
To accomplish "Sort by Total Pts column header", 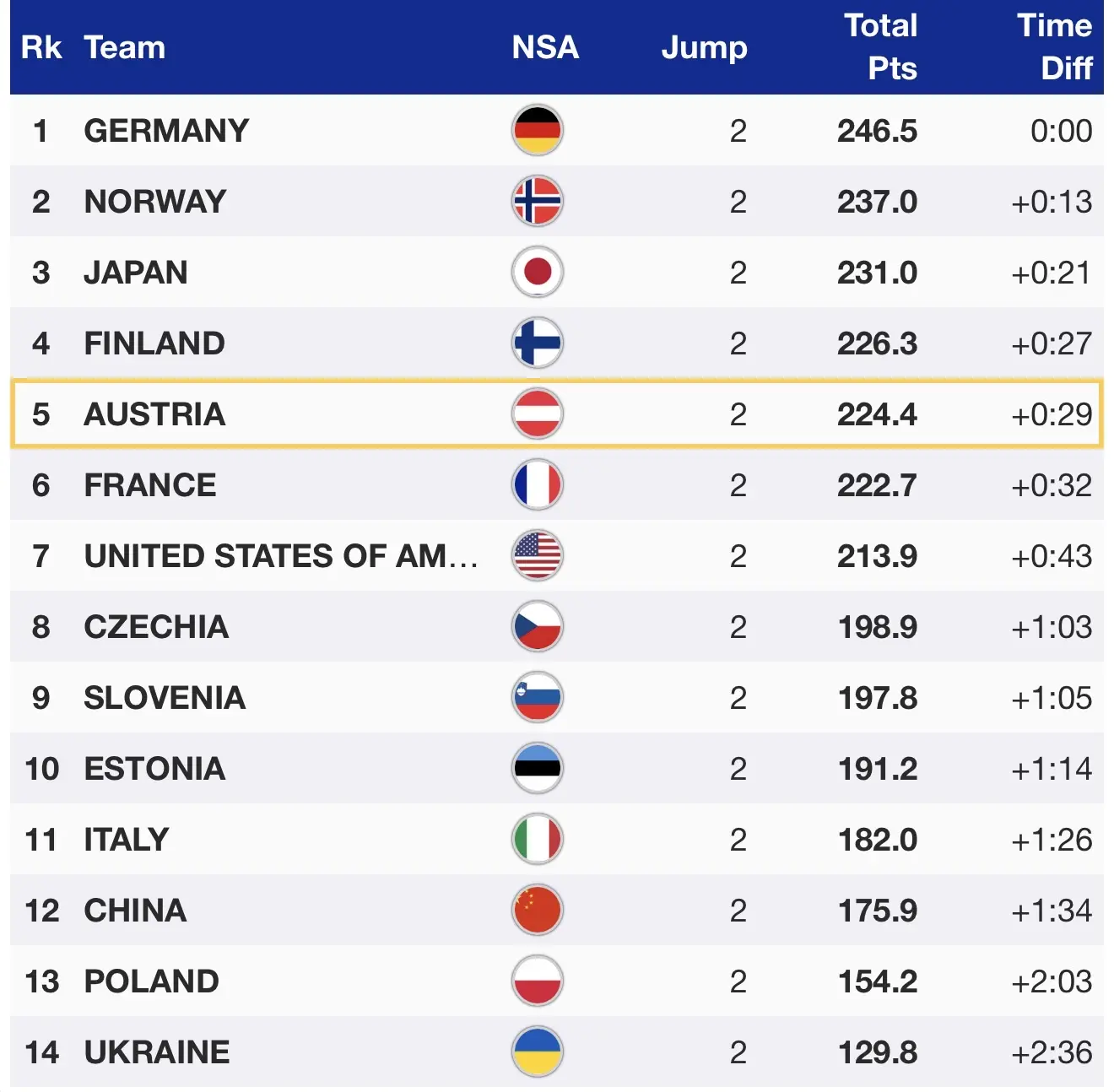I will 880,47.
